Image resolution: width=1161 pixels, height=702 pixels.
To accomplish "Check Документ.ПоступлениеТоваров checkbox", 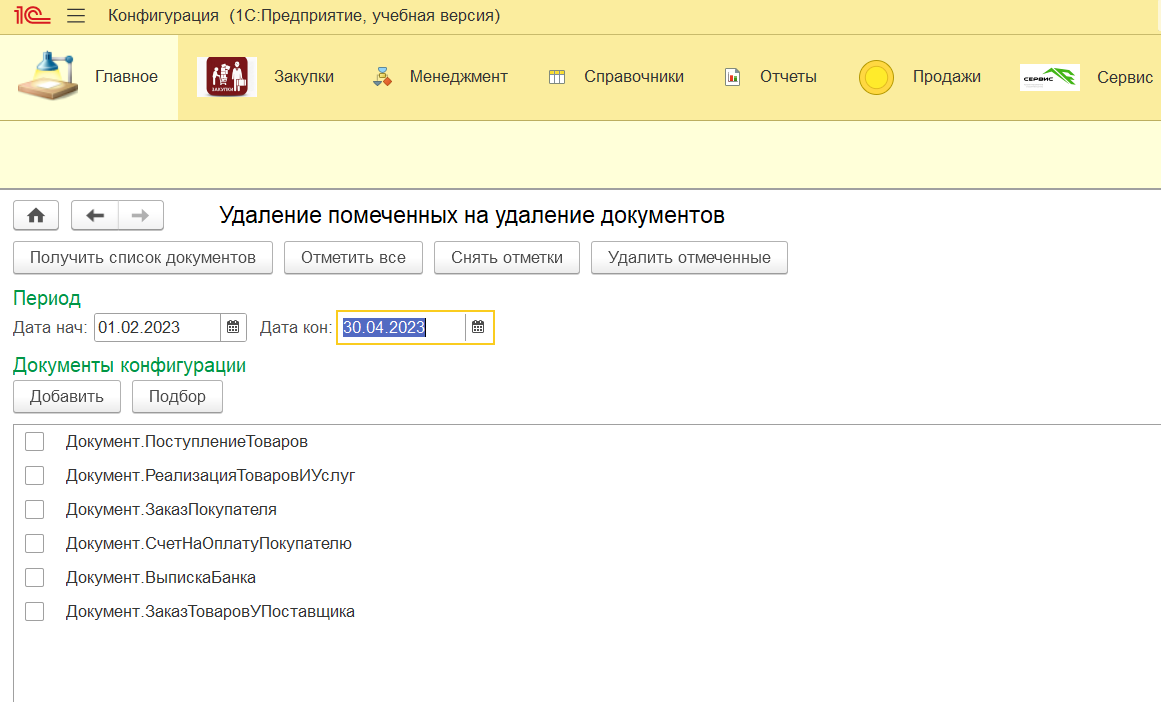I will pos(35,441).
